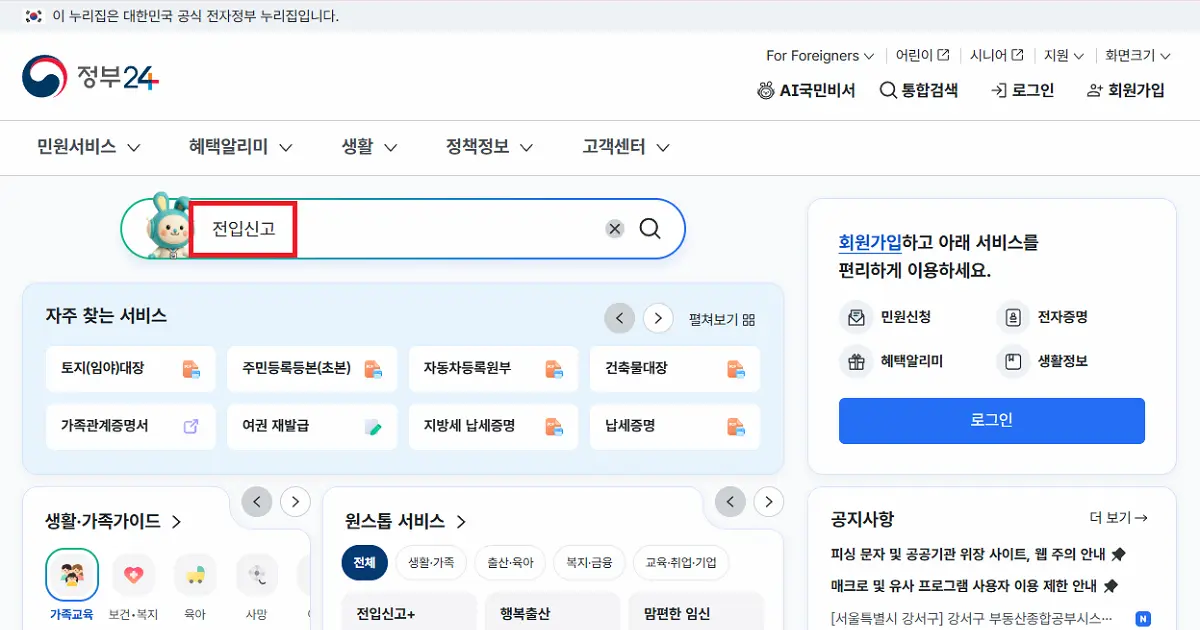Open the 원스톱 서비스 heading link
1200x630 pixels.
pos(406,522)
